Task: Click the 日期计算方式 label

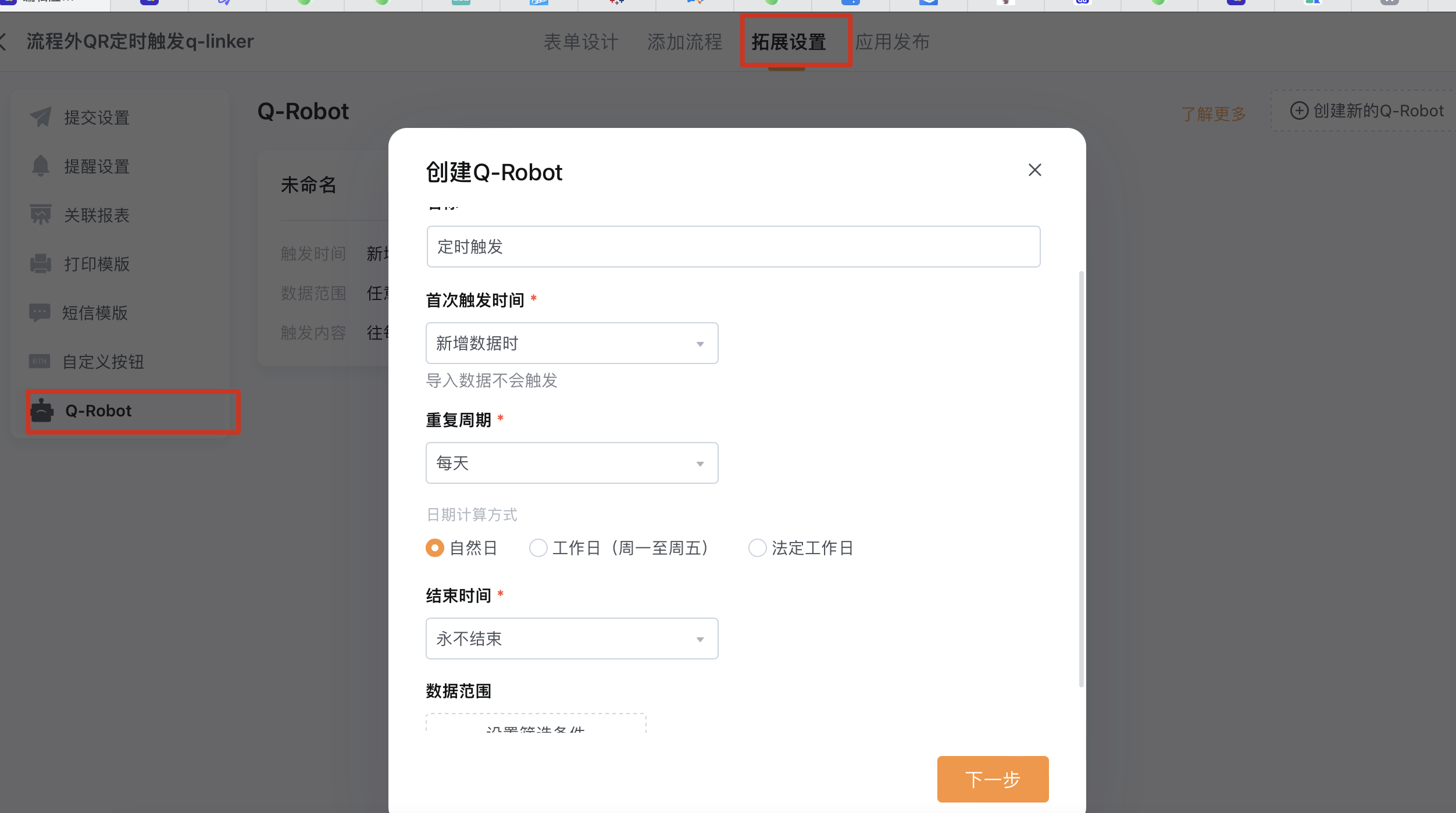Action: tap(472, 515)
